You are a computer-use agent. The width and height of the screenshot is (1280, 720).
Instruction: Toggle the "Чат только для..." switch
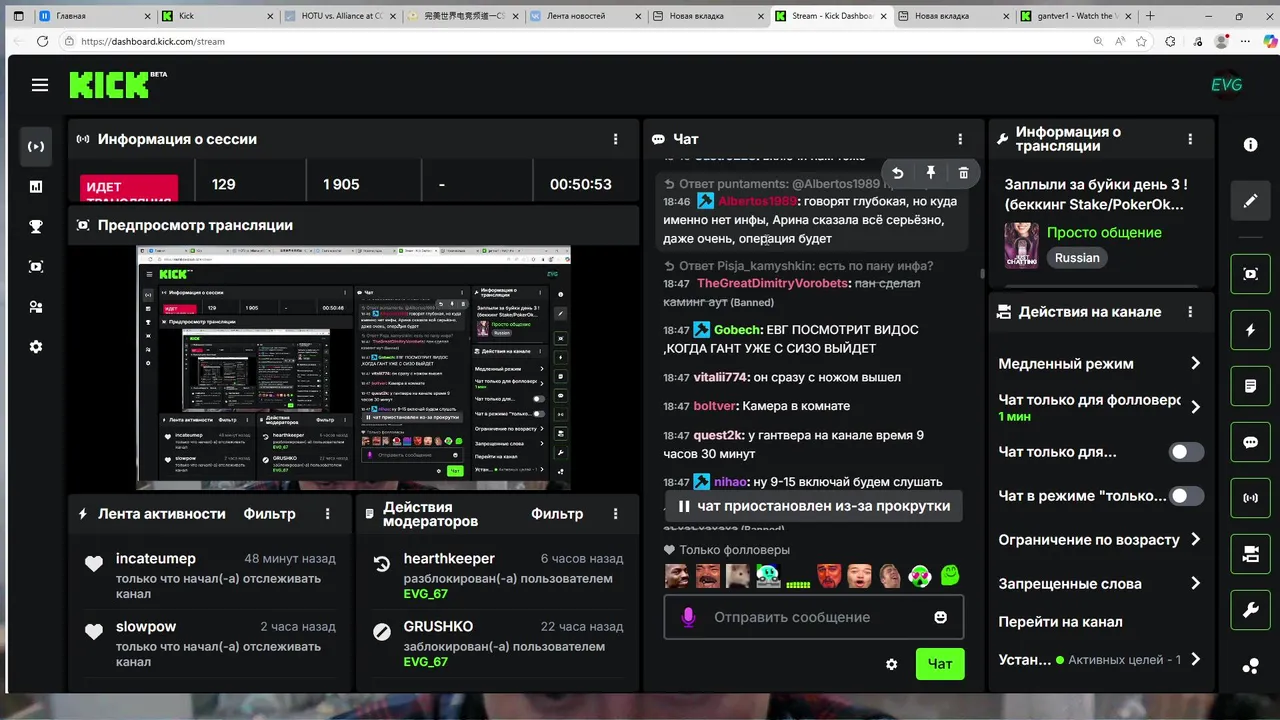1186,452
